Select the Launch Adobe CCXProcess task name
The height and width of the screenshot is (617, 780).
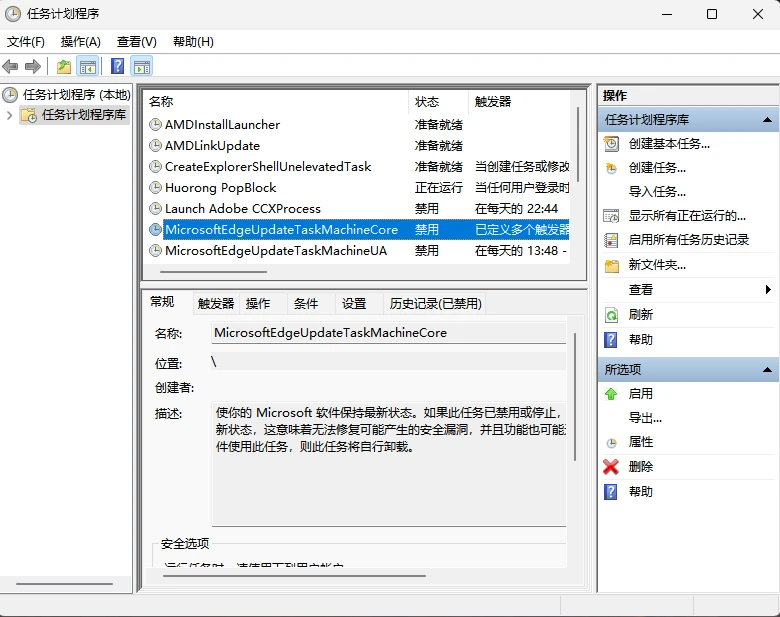pos(243,208)
